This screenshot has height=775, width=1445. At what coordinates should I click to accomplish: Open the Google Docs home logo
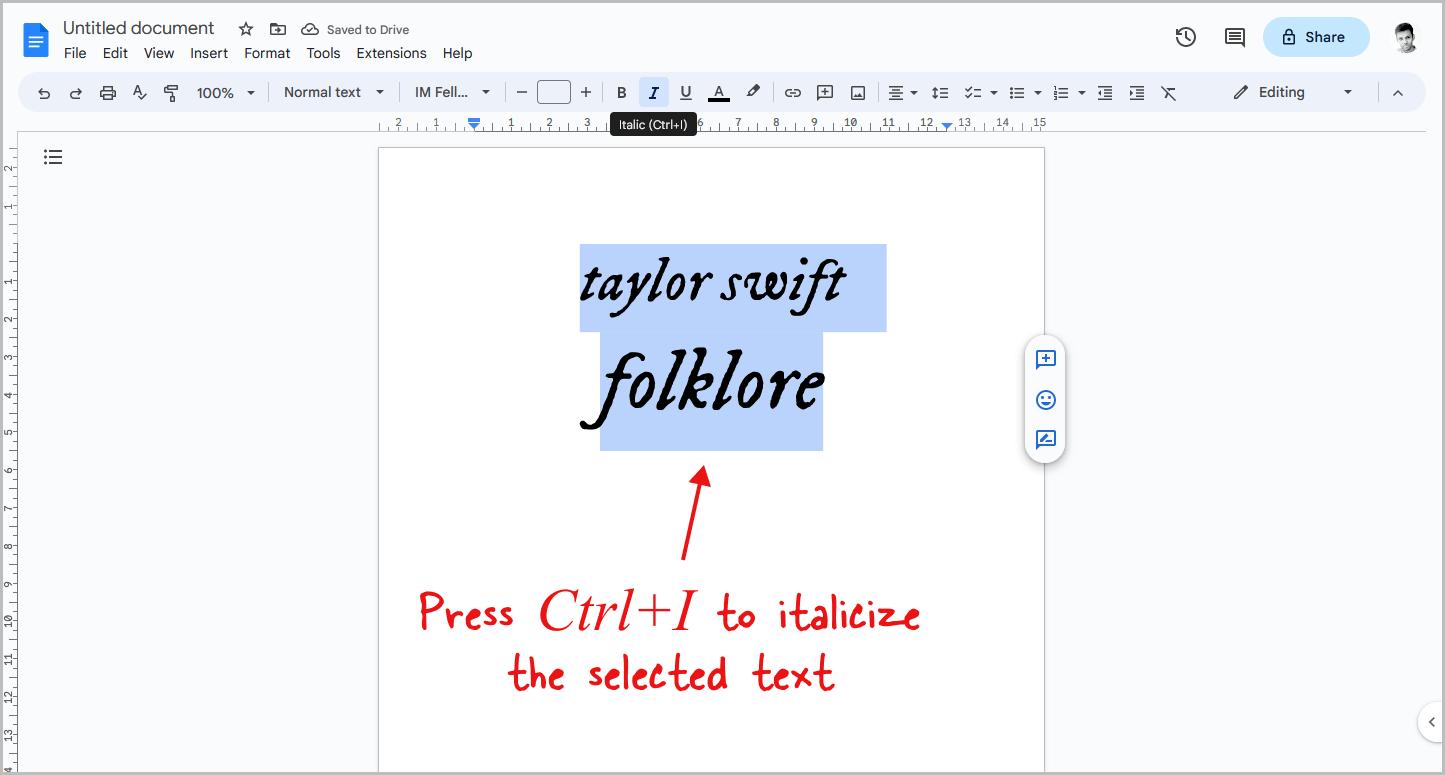coord(36,40)
